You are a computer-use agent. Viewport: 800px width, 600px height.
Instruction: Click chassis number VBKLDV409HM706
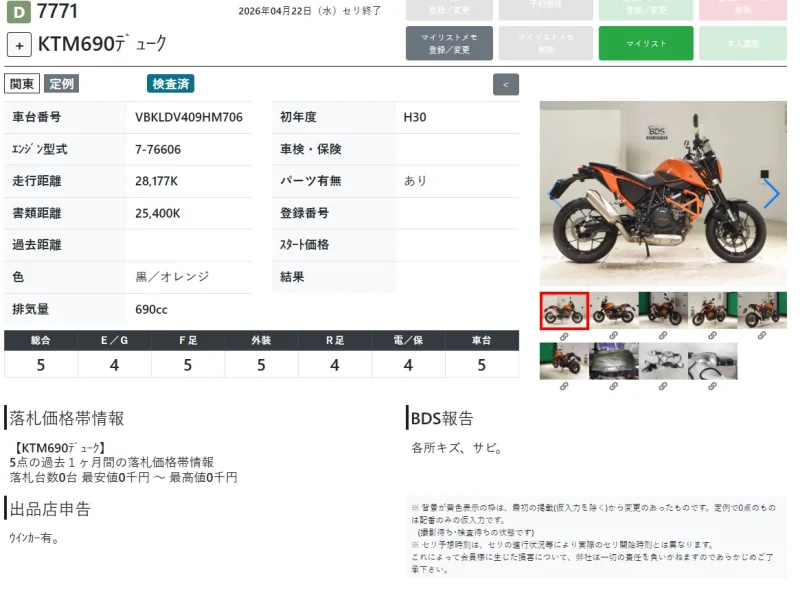point(189,117)
